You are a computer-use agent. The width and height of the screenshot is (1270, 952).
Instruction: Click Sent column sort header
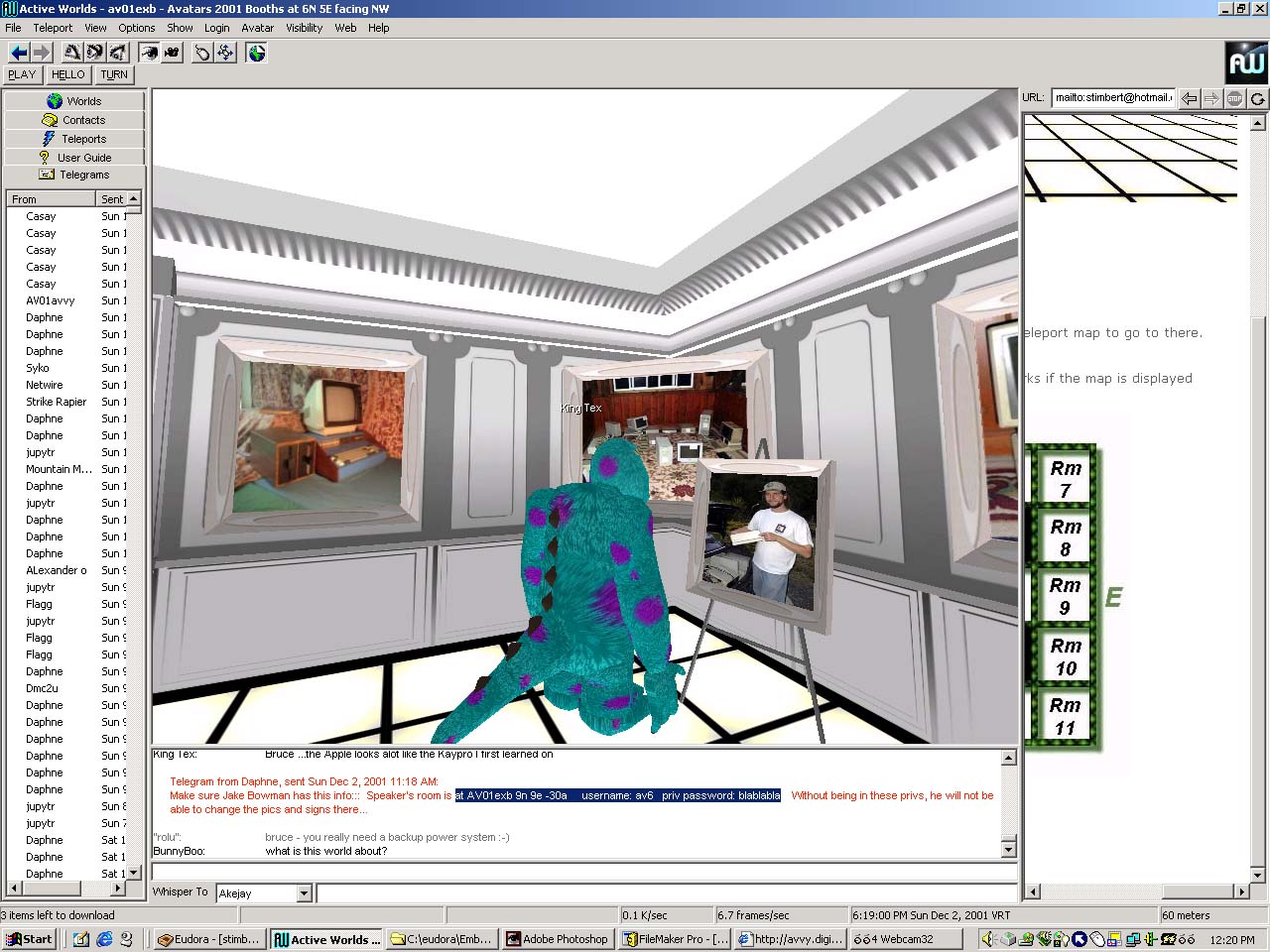tap(112, 199)
